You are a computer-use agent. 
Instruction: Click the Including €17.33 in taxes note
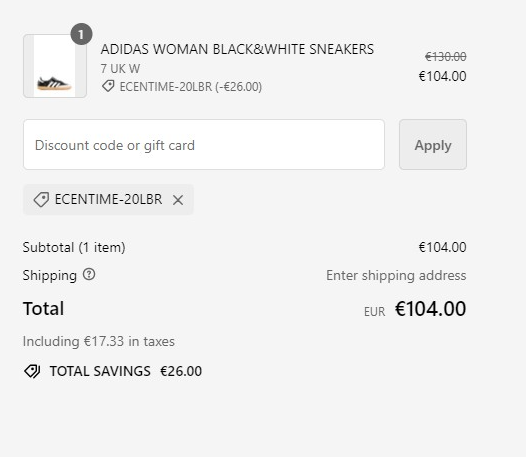[x=99, y=342]
